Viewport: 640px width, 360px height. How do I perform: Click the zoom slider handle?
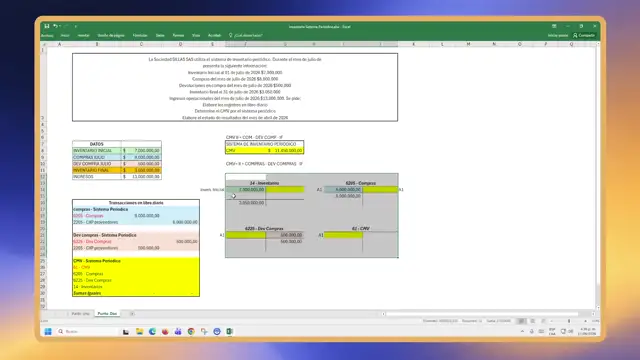(569, 321)
